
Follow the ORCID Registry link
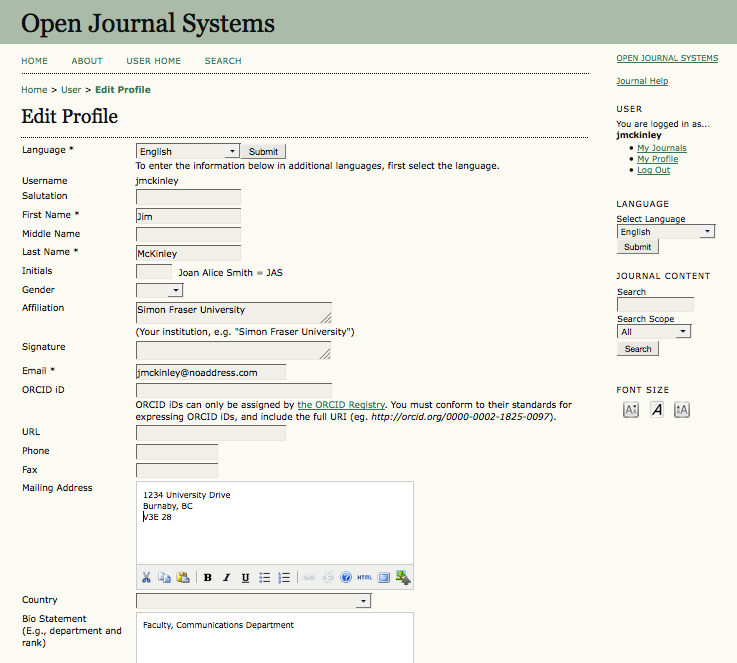pyautogui.click(x=341, y=405)
